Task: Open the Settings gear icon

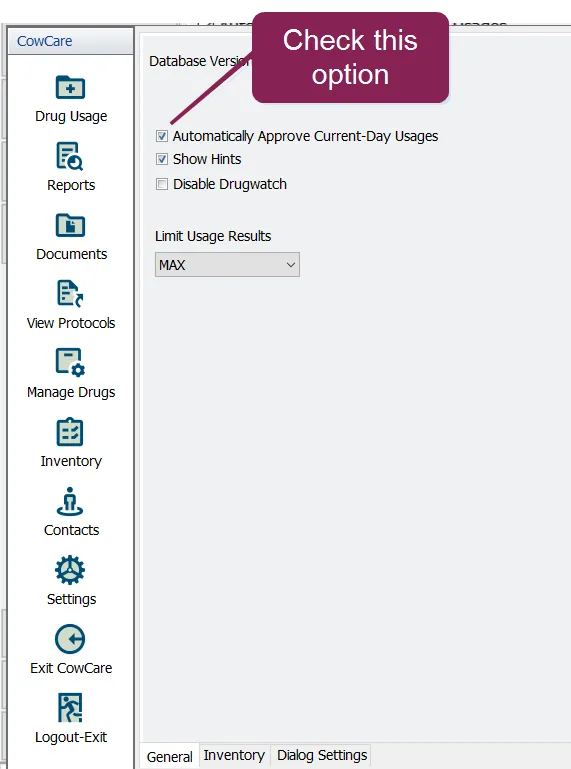Action: click(x=70, y=570)
